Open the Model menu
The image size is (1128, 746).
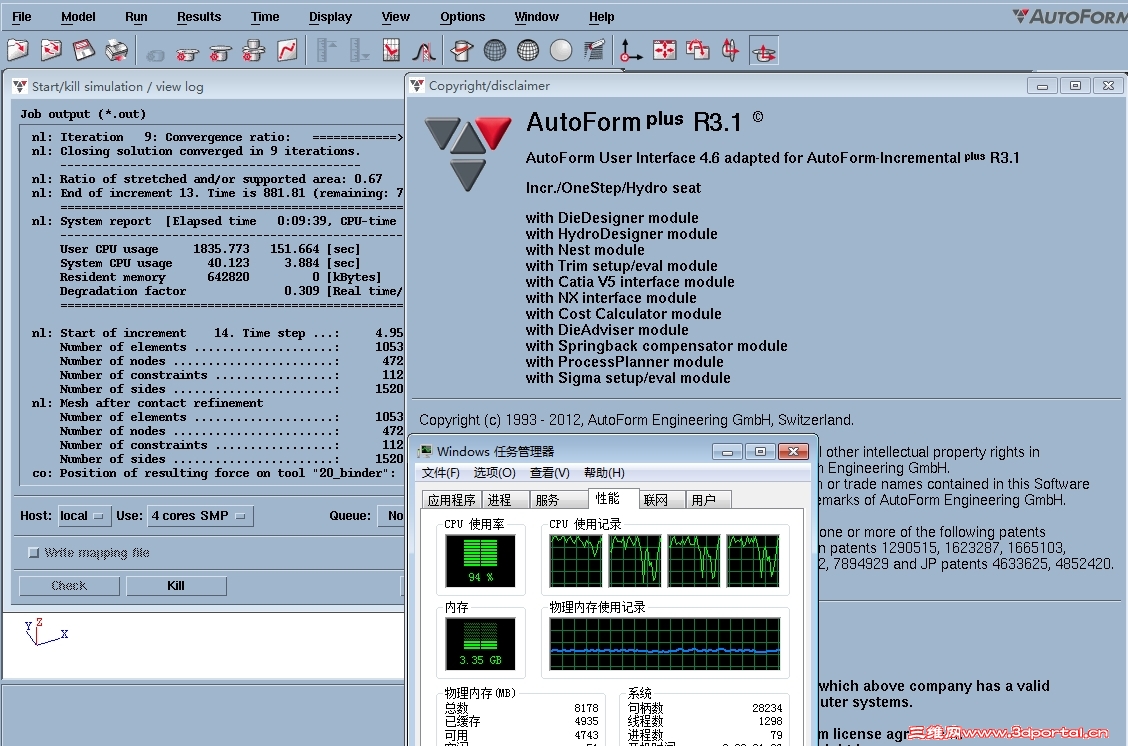[78, 17]
